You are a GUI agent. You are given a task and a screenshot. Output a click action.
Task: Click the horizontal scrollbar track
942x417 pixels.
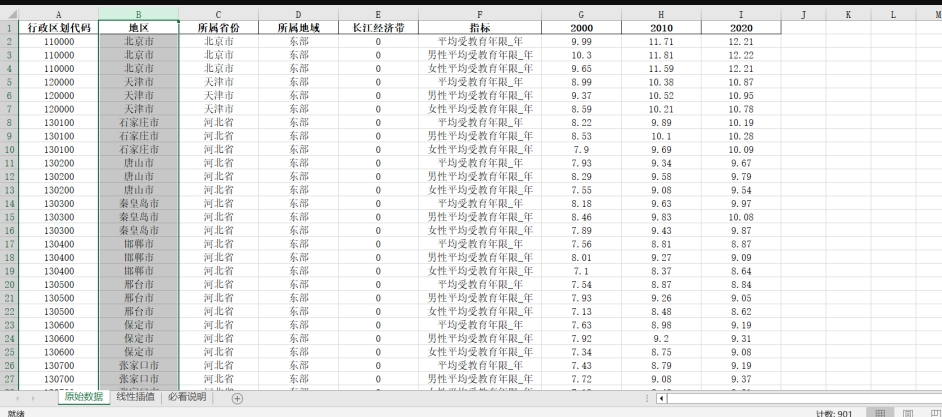pos(805,398)
